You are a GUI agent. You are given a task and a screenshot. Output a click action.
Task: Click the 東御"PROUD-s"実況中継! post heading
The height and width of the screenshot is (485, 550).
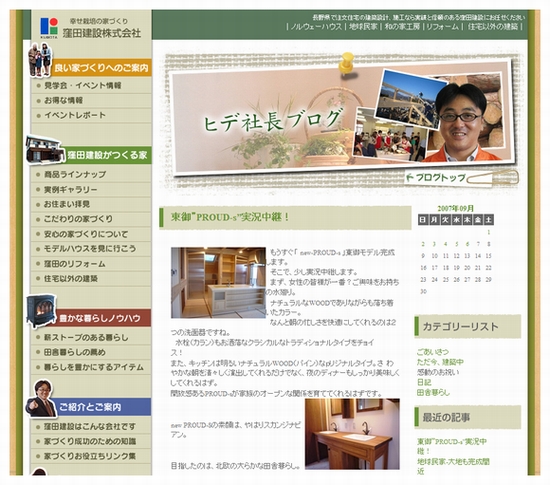click(x=230, y=217)
